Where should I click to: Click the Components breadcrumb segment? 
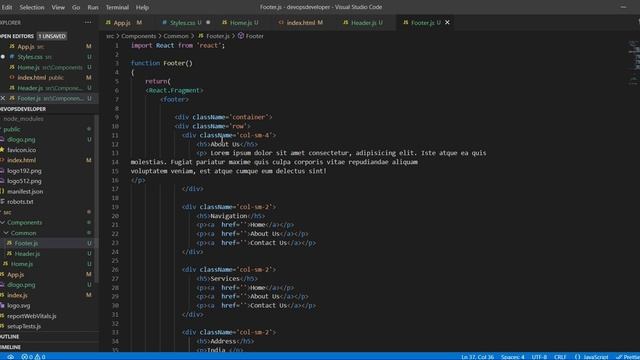point(138,36)
